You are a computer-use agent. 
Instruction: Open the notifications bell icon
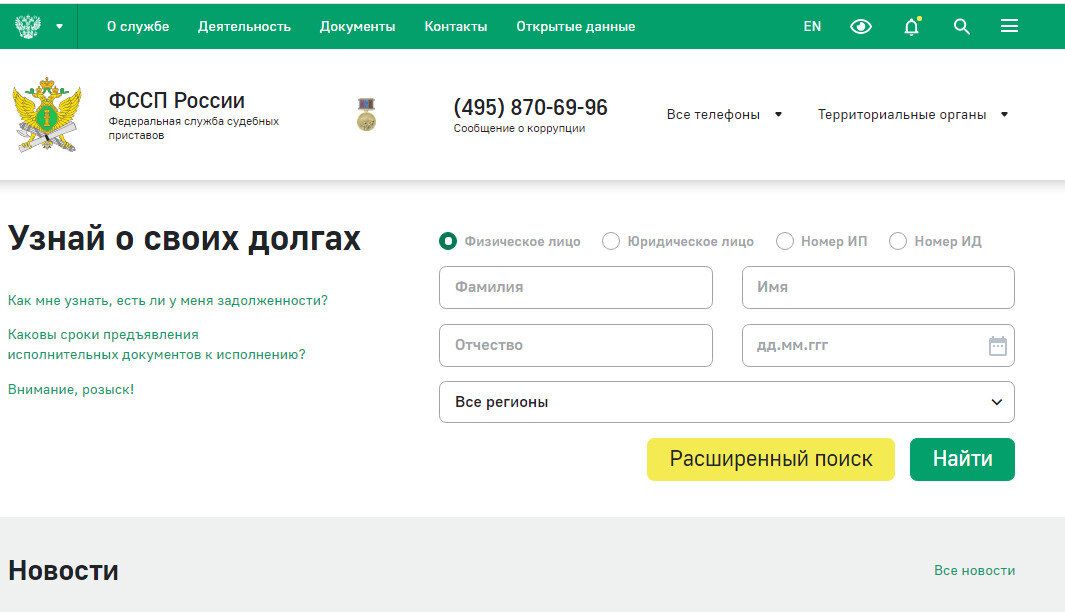click(911, 26)
